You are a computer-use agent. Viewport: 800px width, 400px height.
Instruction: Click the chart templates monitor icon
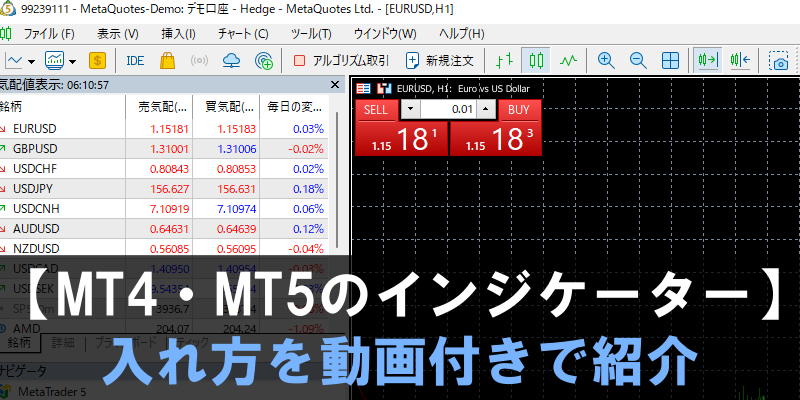point(54,61)
